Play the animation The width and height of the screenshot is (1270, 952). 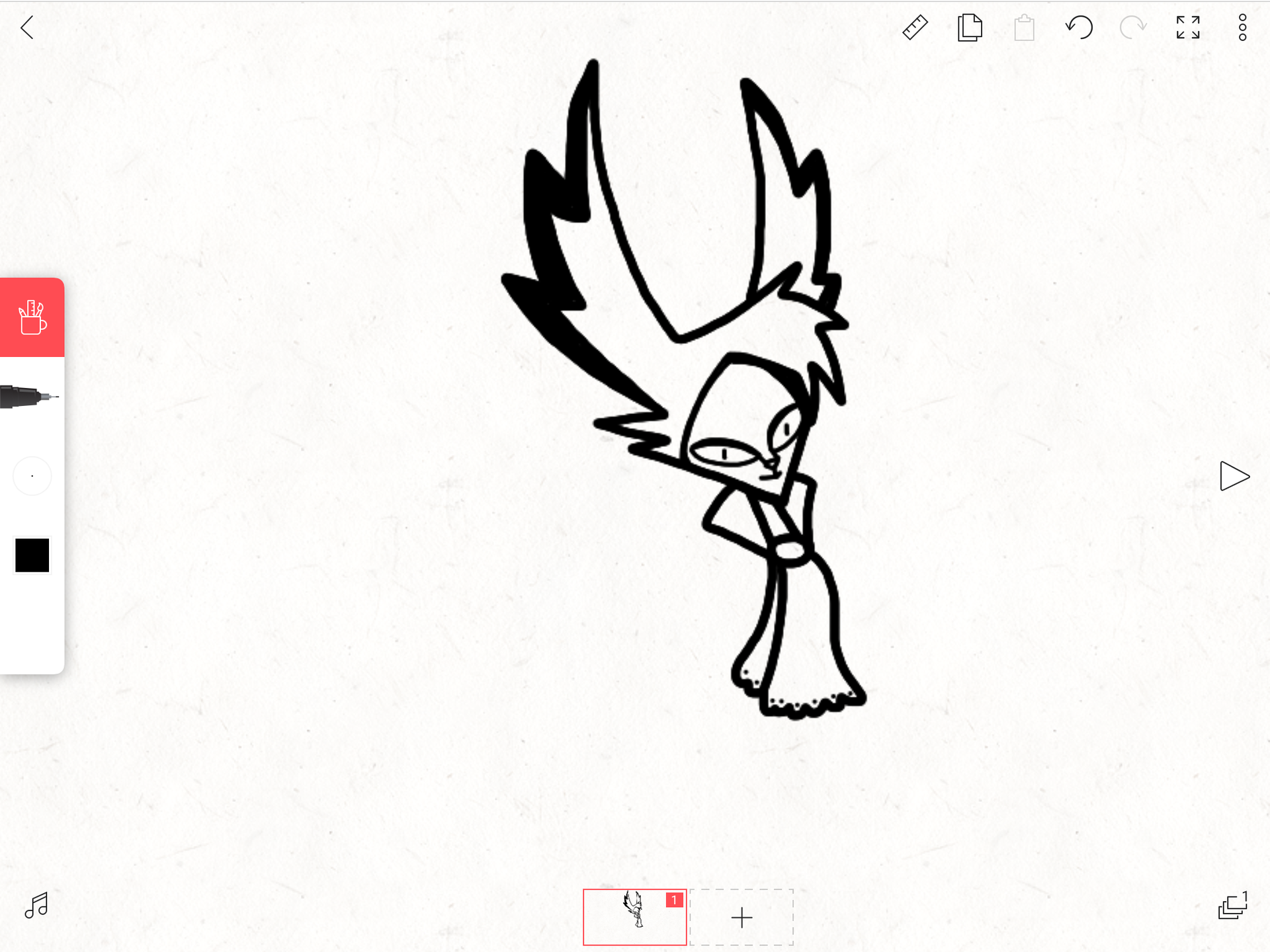1234,476
